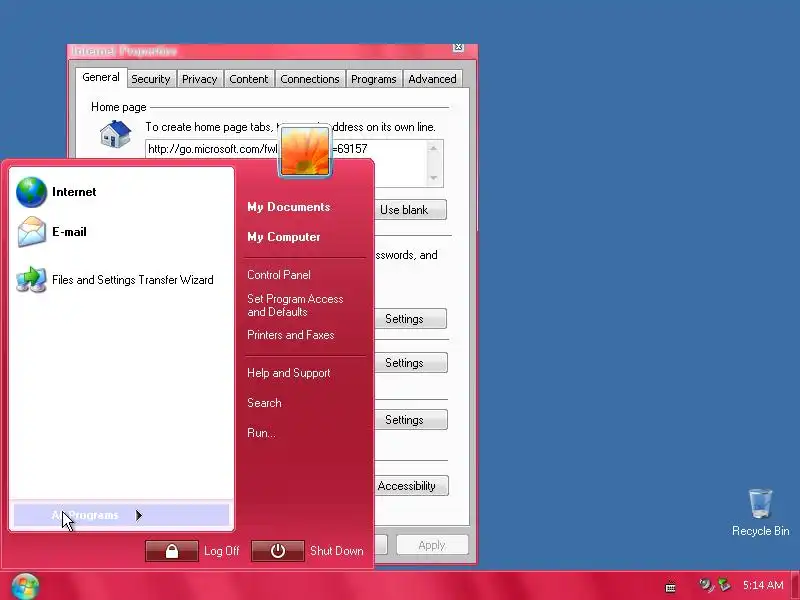The image size is (800, 600).
Task: Click the Start orb button on taskbar
Action: click(25, 586)
